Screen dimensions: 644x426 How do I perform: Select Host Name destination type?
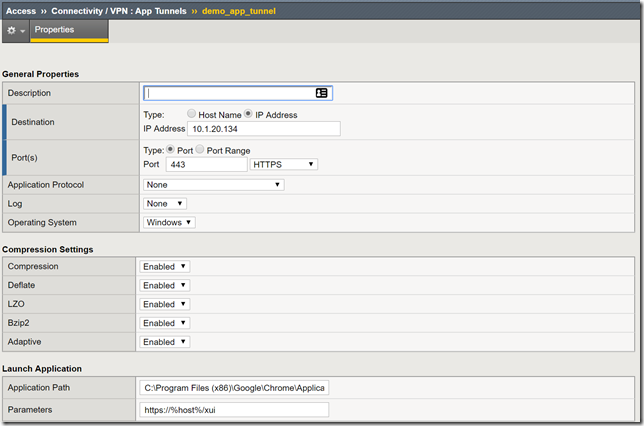pyautogui.click(x=191, y=115)
